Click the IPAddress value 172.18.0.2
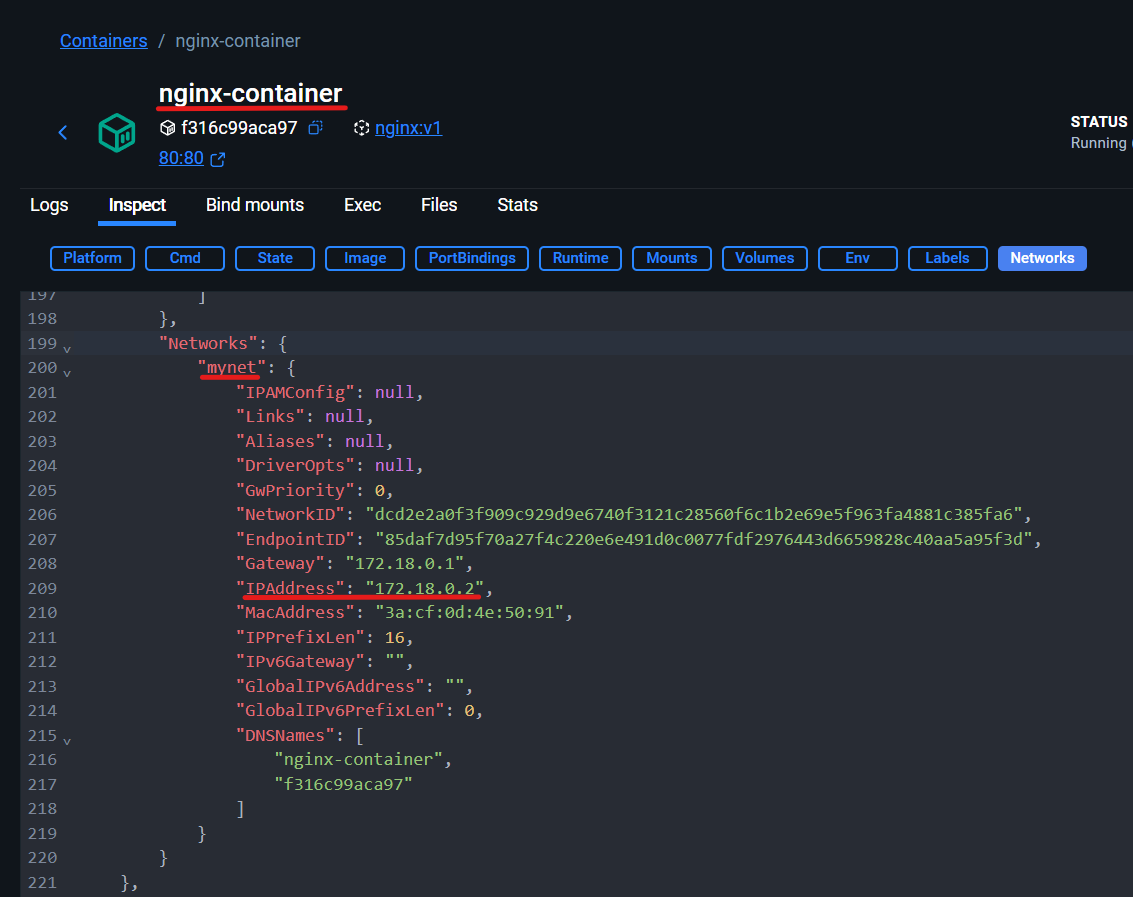Image resolution: width=1133 pixels, height=897 pixels. 425,588
